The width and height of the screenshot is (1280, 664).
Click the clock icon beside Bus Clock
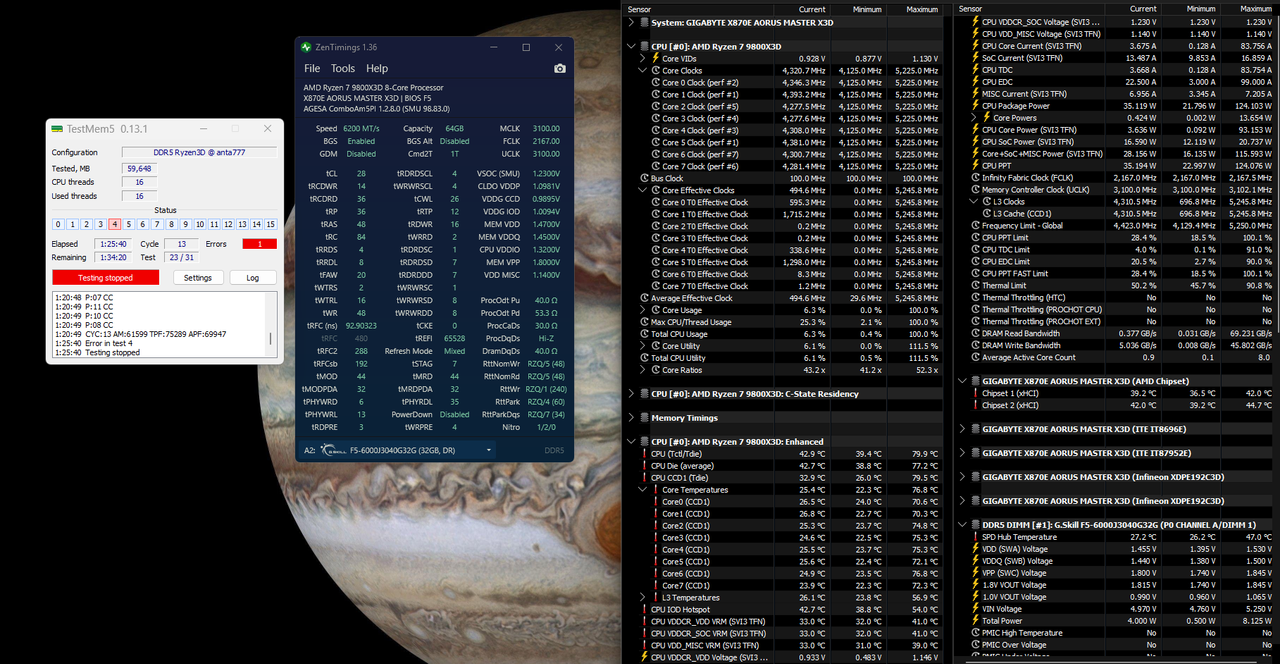tap(644, 178)
